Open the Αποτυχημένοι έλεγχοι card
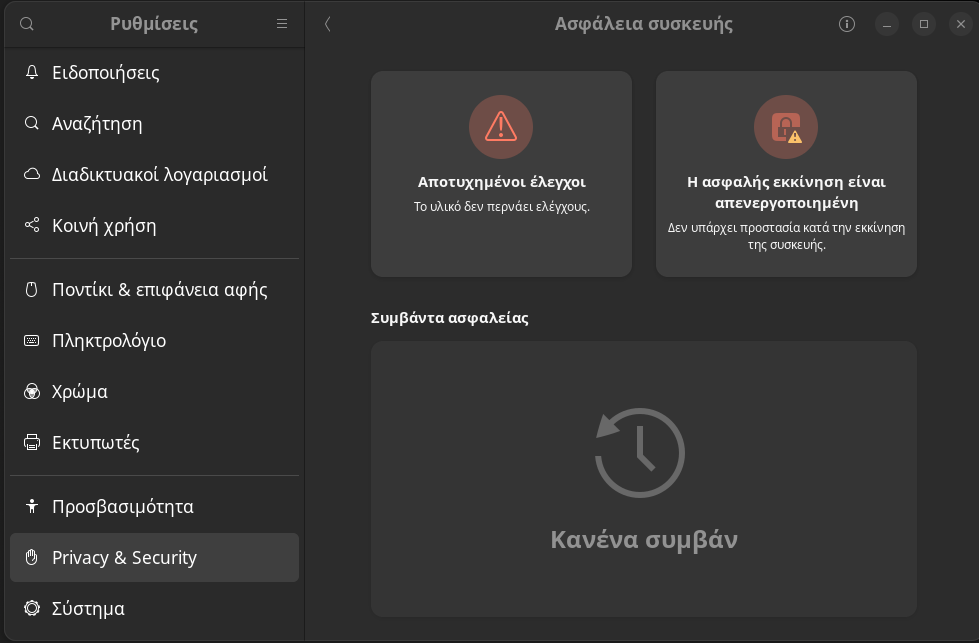This screenshot has height=643, width=979. 501,174
